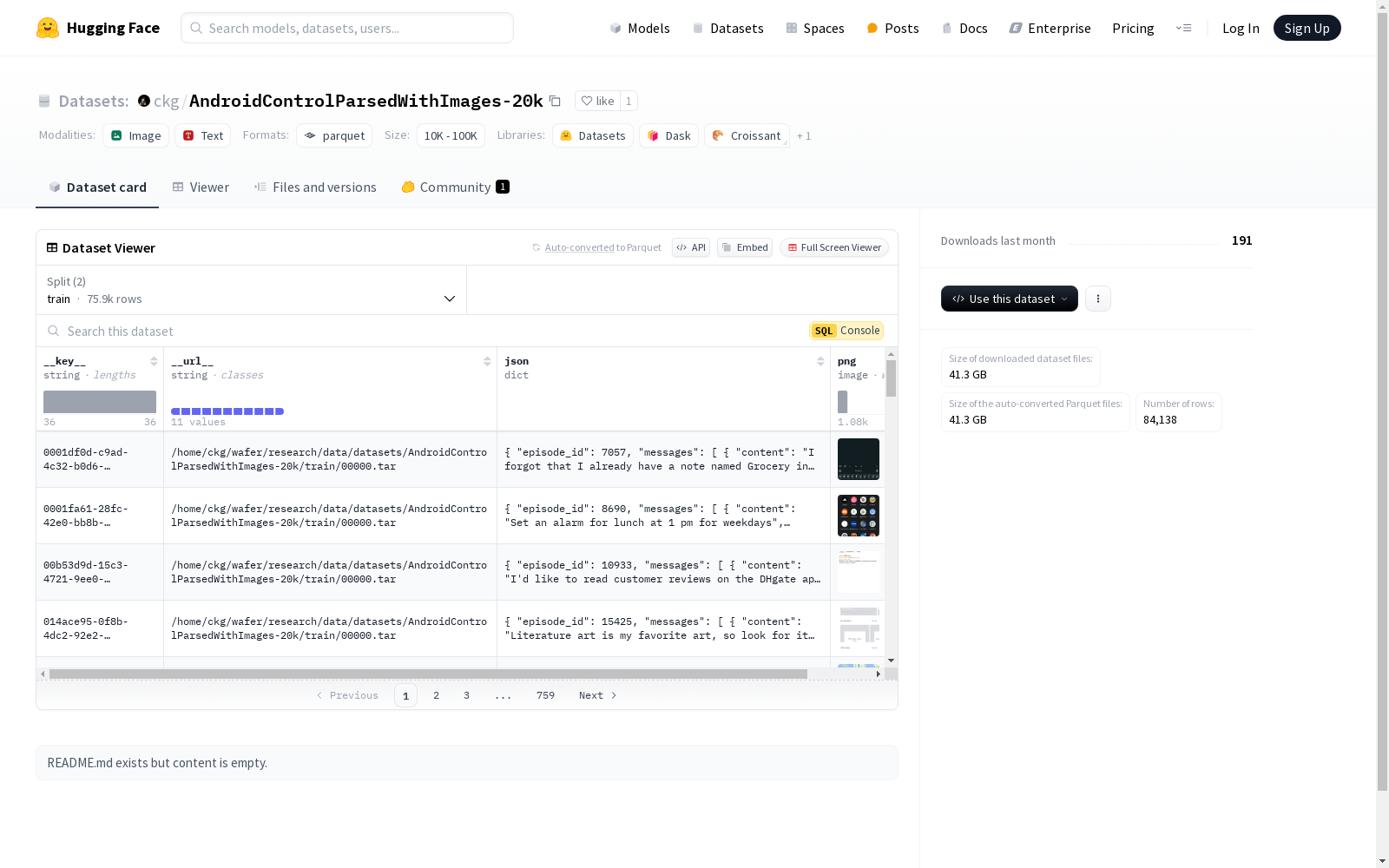
Task: Open SQL Console
Action: (x=846, y=331)
